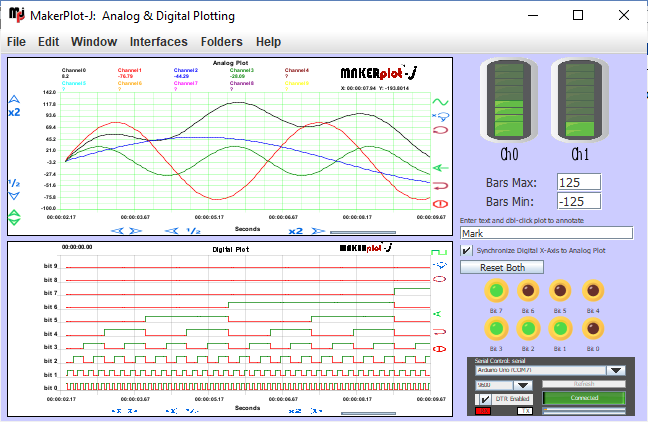Viewport: 648px width, 422px height.
Task: Click the red return-arrow icon on digital plot
Action: [439, 332]
